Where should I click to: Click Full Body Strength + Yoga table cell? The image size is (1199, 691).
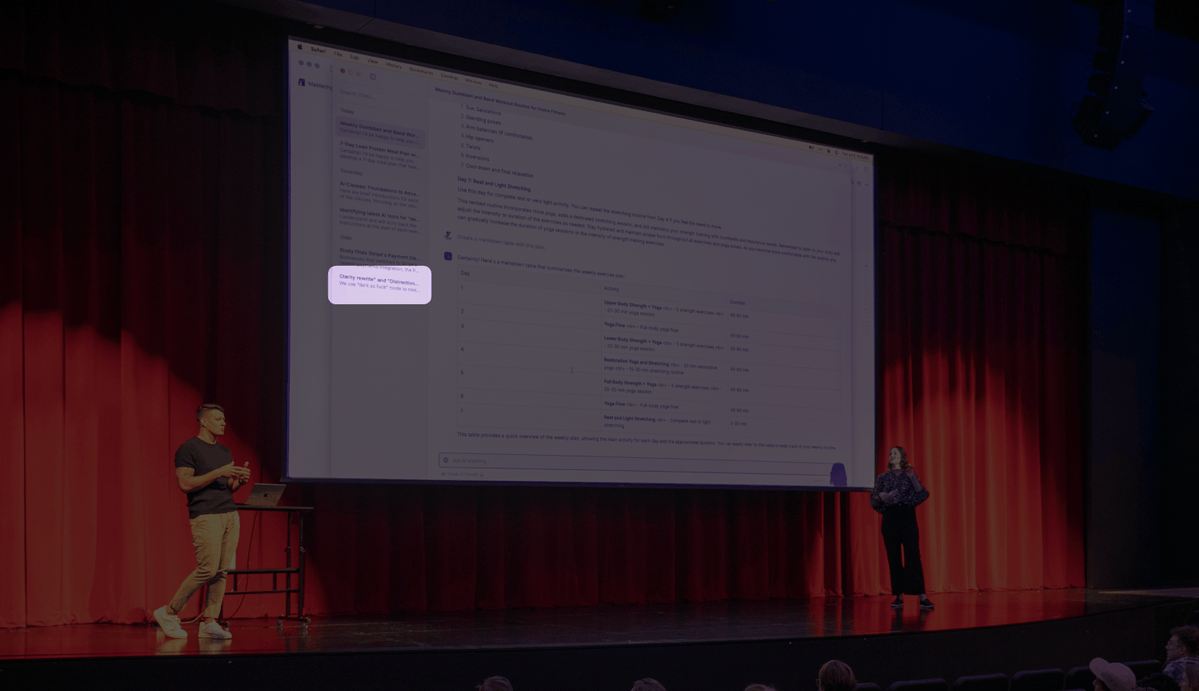(662, 388)
